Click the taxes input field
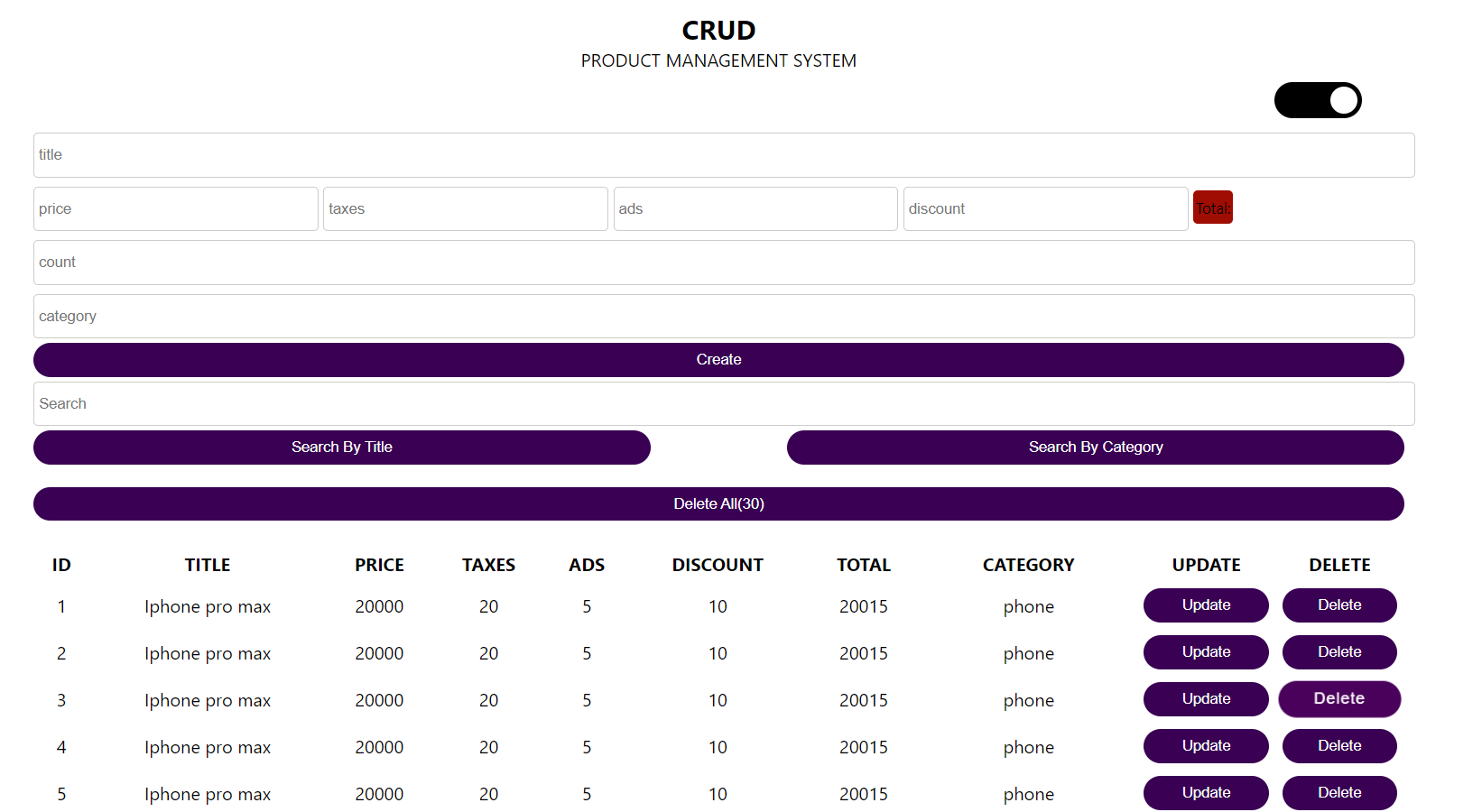The height and width of the screenshot is (812, 1482). click(465, 208)
